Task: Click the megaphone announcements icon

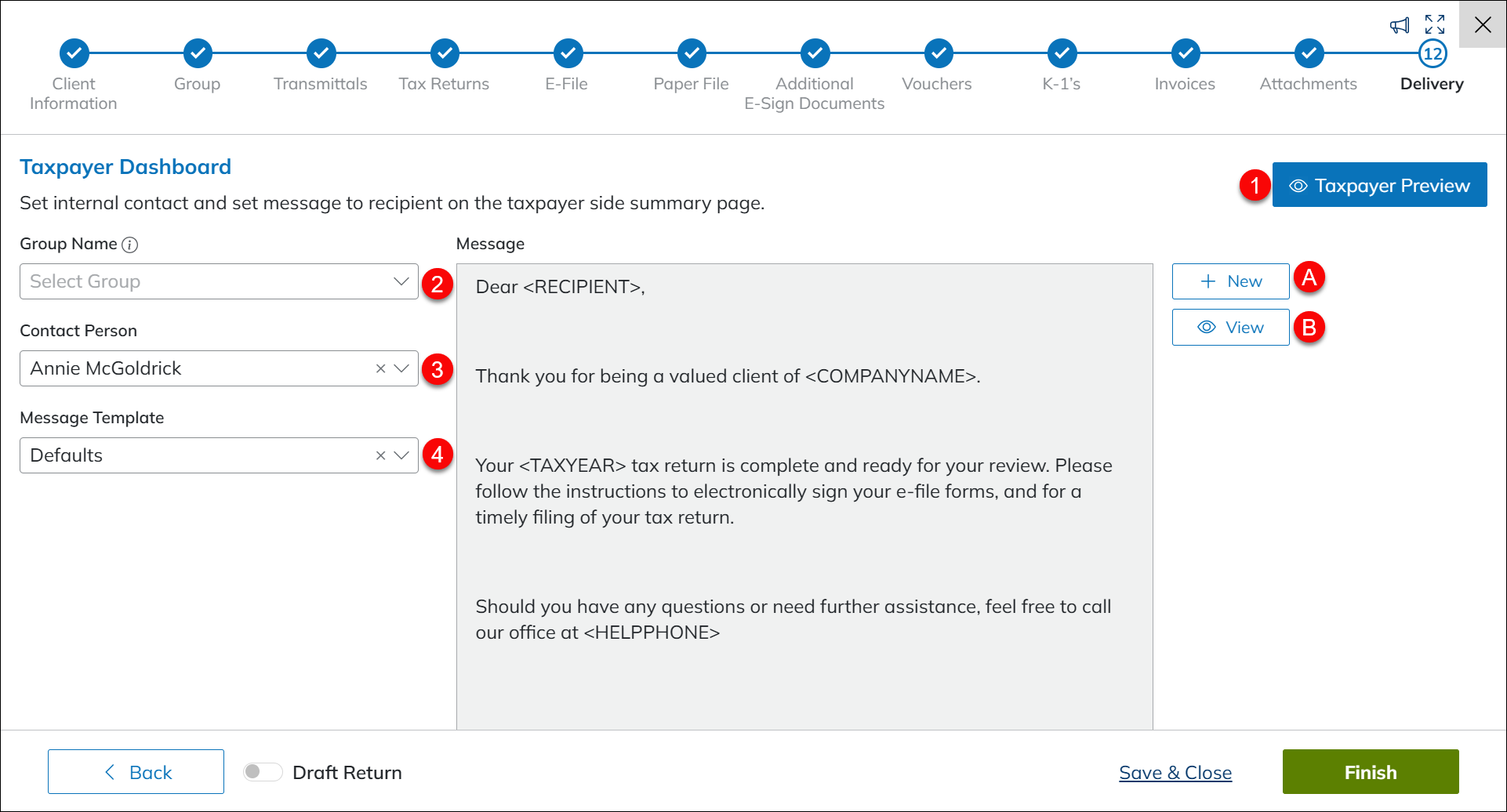Action: 1400,26
